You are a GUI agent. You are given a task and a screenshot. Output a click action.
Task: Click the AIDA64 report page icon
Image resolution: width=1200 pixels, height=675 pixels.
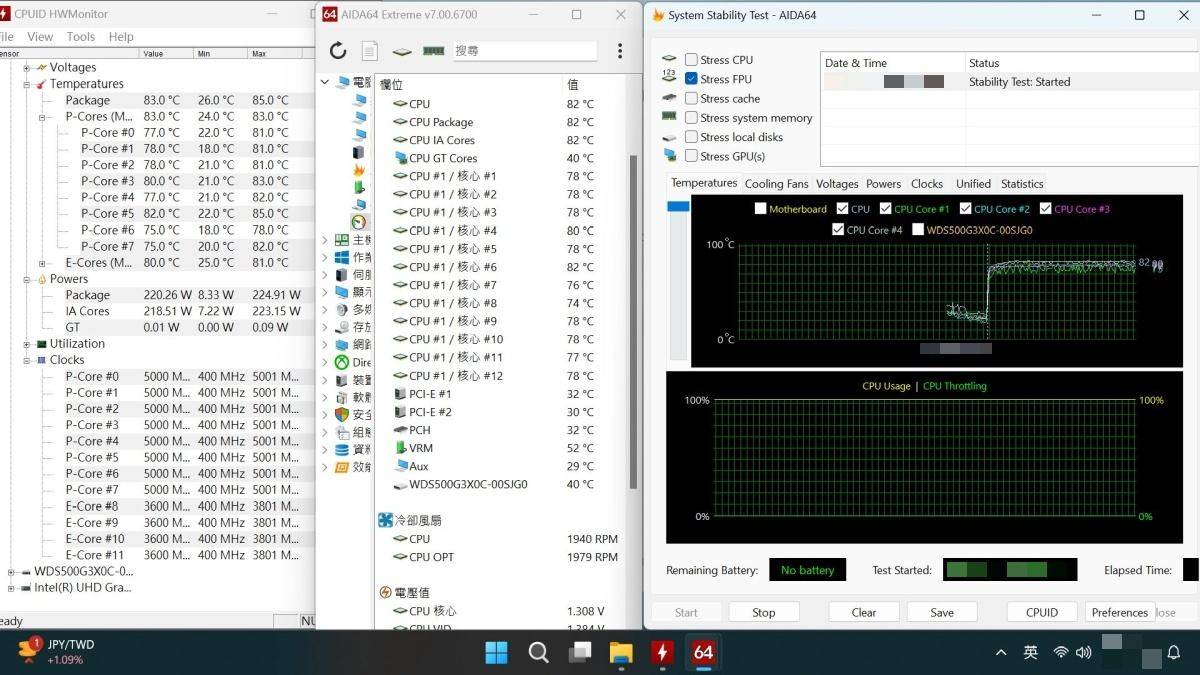click(369, 51)
